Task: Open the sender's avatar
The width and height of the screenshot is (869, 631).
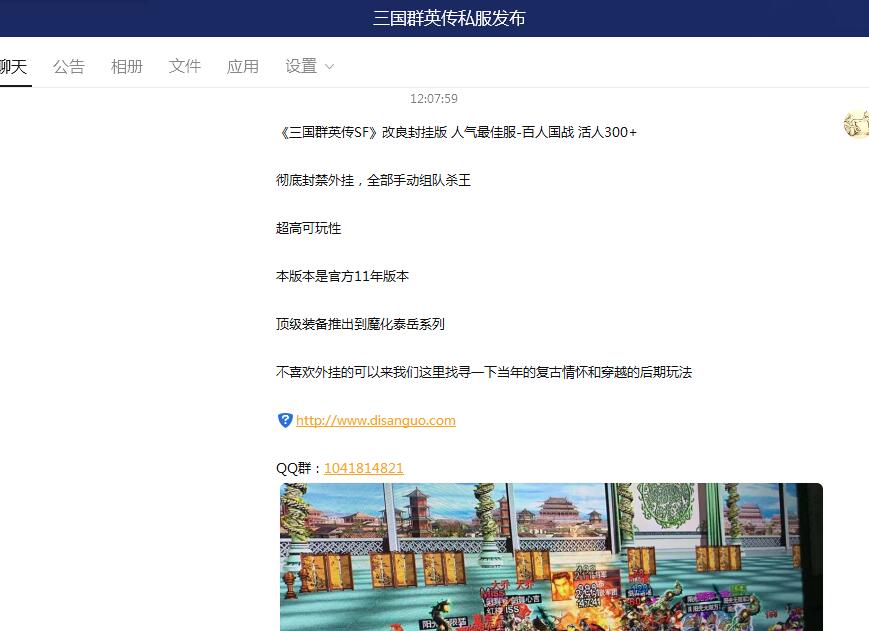Action: pos(856,124)
